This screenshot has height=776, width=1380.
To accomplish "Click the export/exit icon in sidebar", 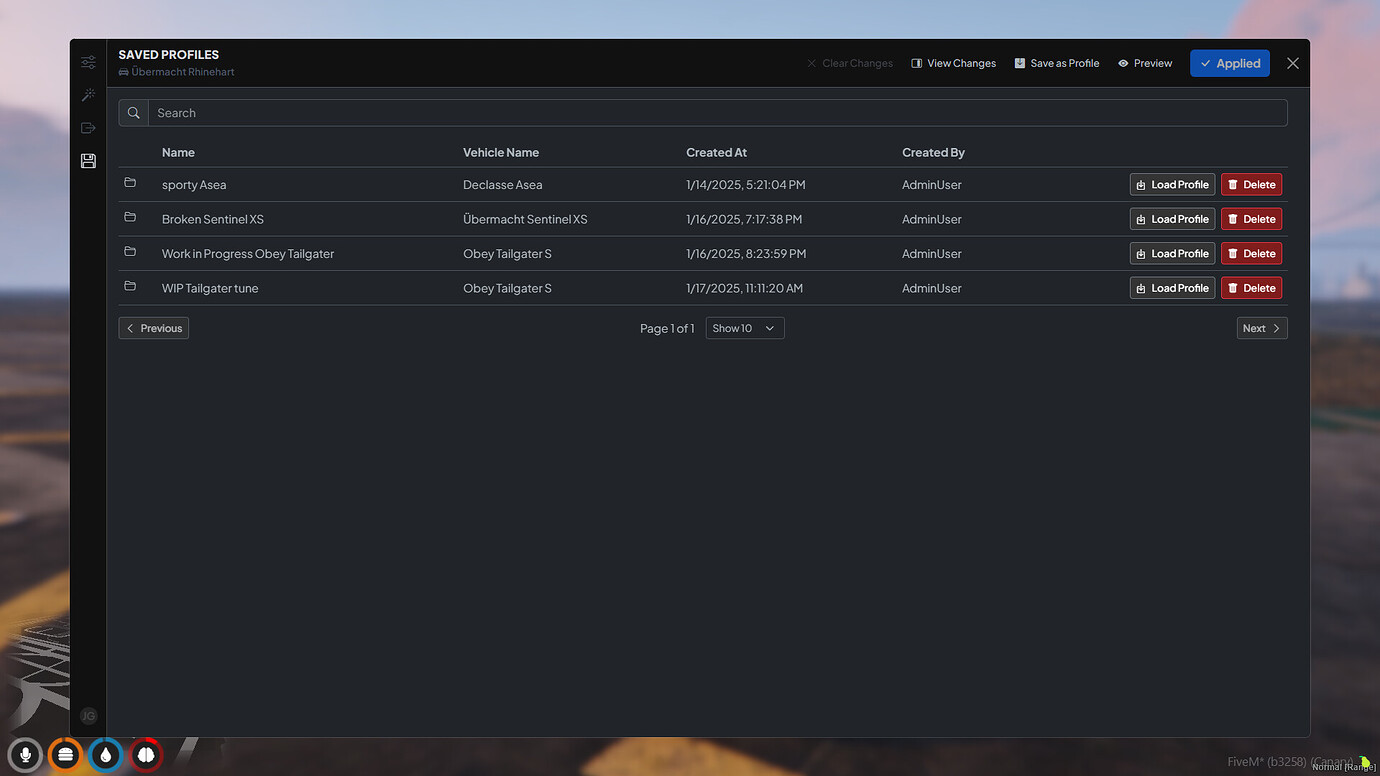I will coord(88,127).
